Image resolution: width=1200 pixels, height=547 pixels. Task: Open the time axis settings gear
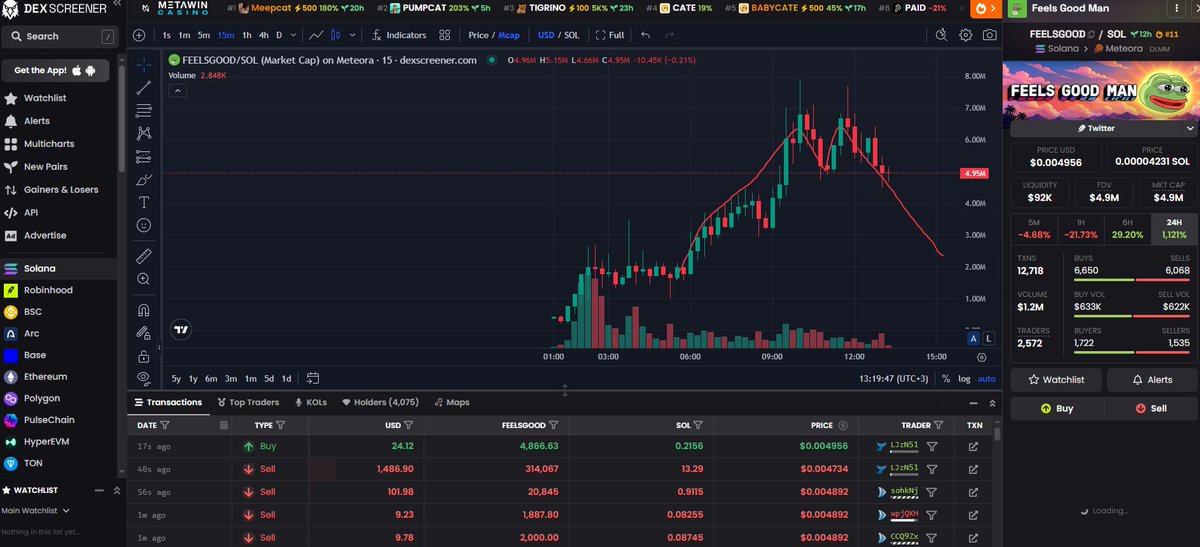coord(981,356)
